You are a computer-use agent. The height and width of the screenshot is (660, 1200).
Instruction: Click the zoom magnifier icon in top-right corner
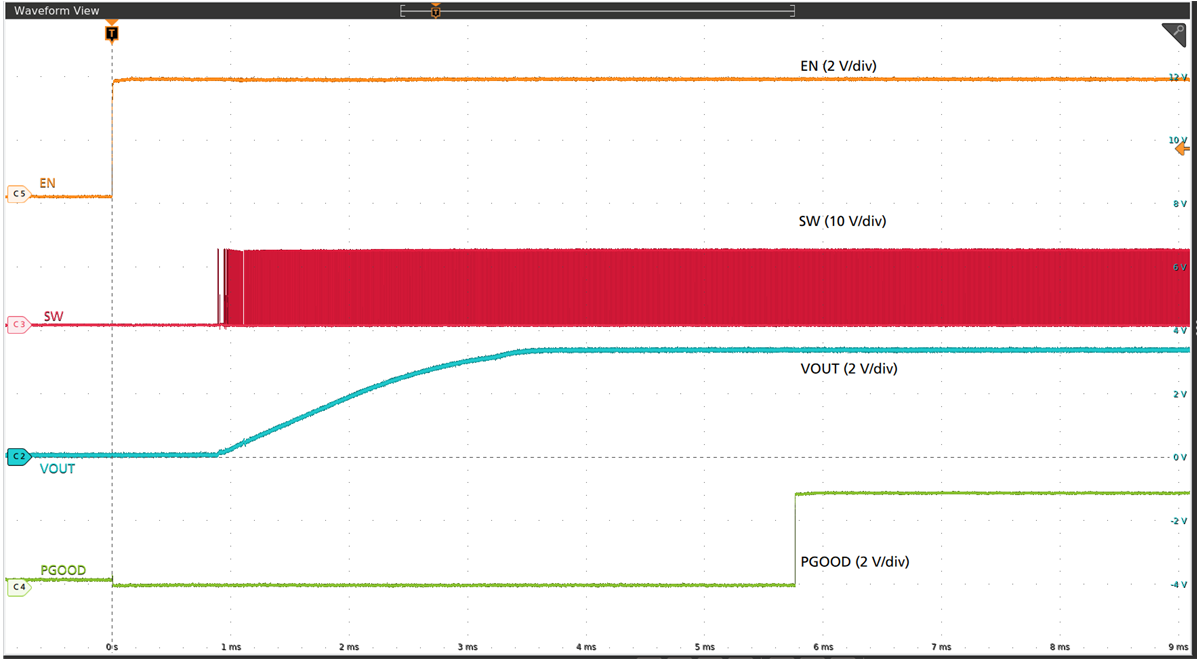pyautogui.click(x=1173, y=35)
